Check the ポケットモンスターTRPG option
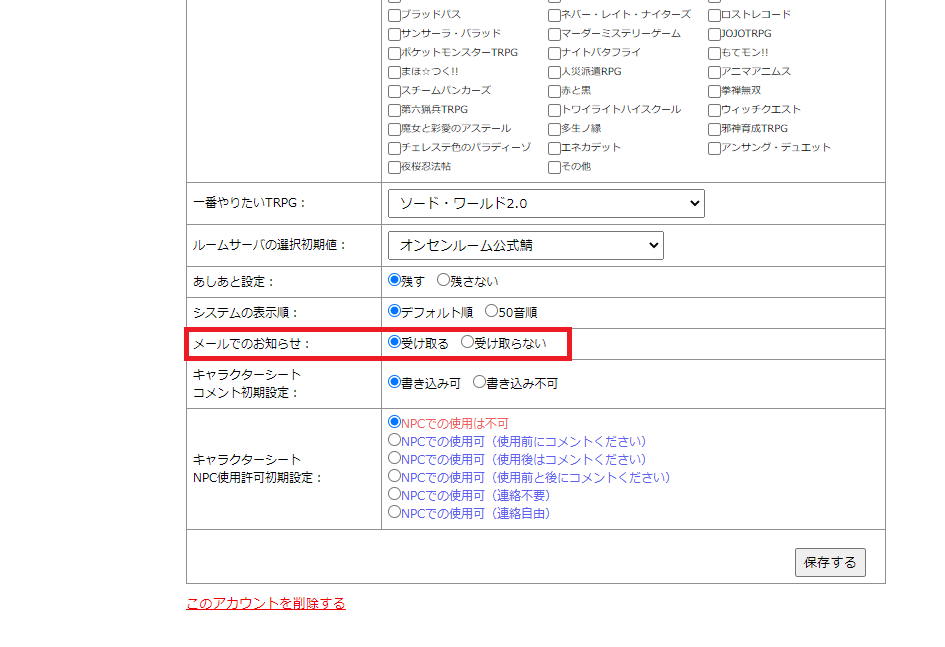945x647 pixels. click(394, 53)
